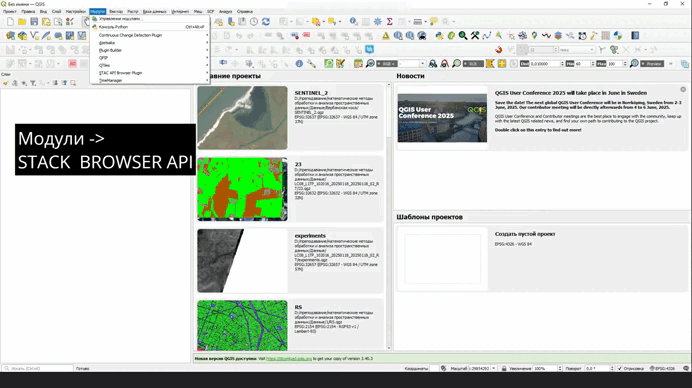Image resolution: width=692 pixels, height=388 pixels.
Task: Open the Data Source Manager icon
Action: point(10,36)
